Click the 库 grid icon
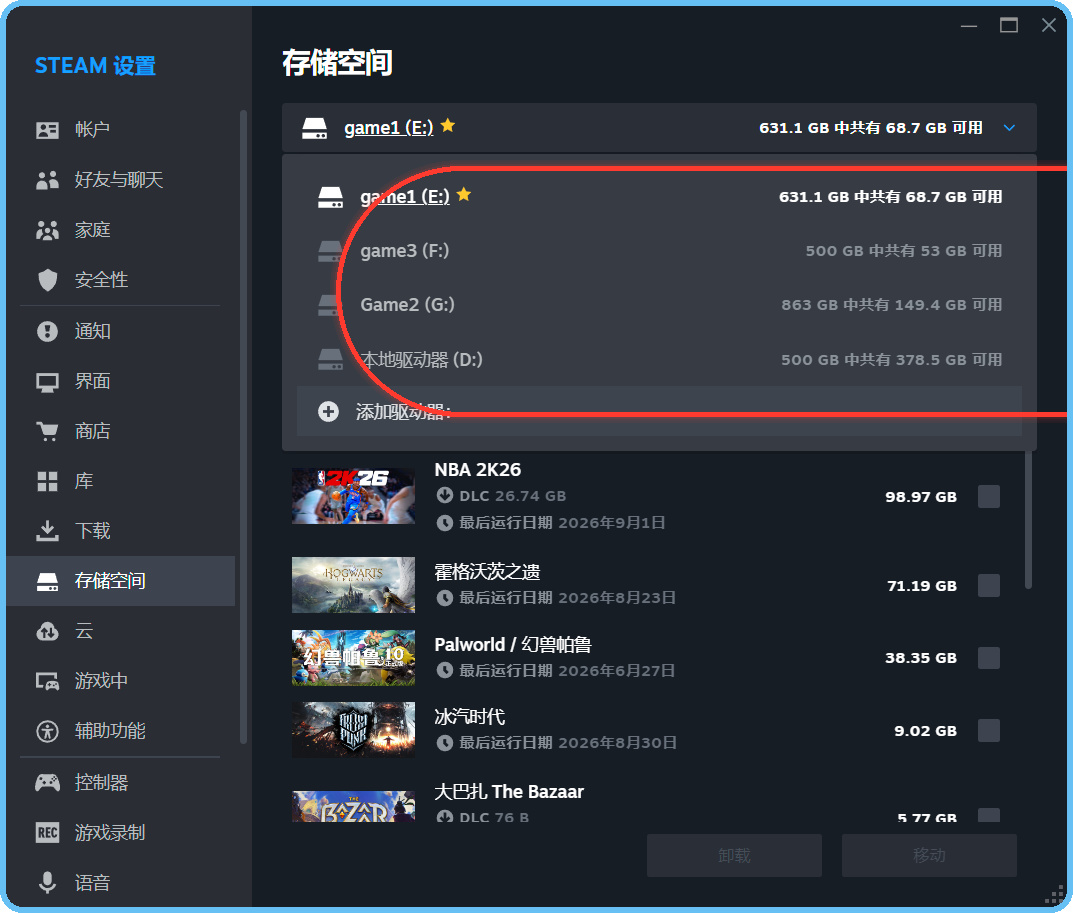Image resolution: width=1073 pixels, height=913 pixels. point(47,481)
